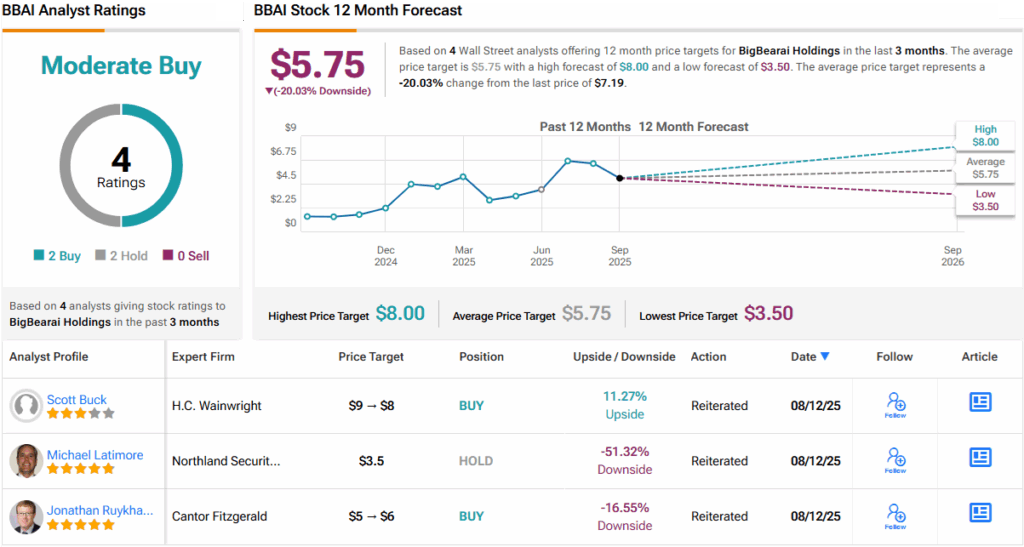Viewport: 1024px width, 547px height.
Task: Follow analyst Scott Buck
Action: (x=895, y=405)
